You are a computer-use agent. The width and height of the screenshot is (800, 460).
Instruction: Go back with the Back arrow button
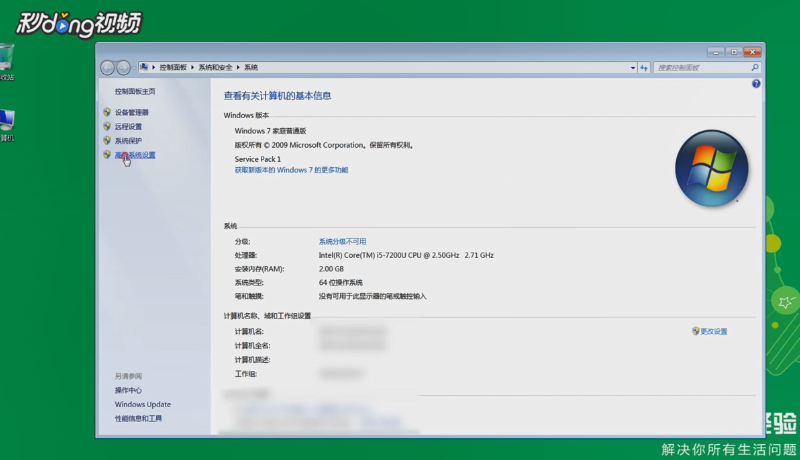[107, 67]
